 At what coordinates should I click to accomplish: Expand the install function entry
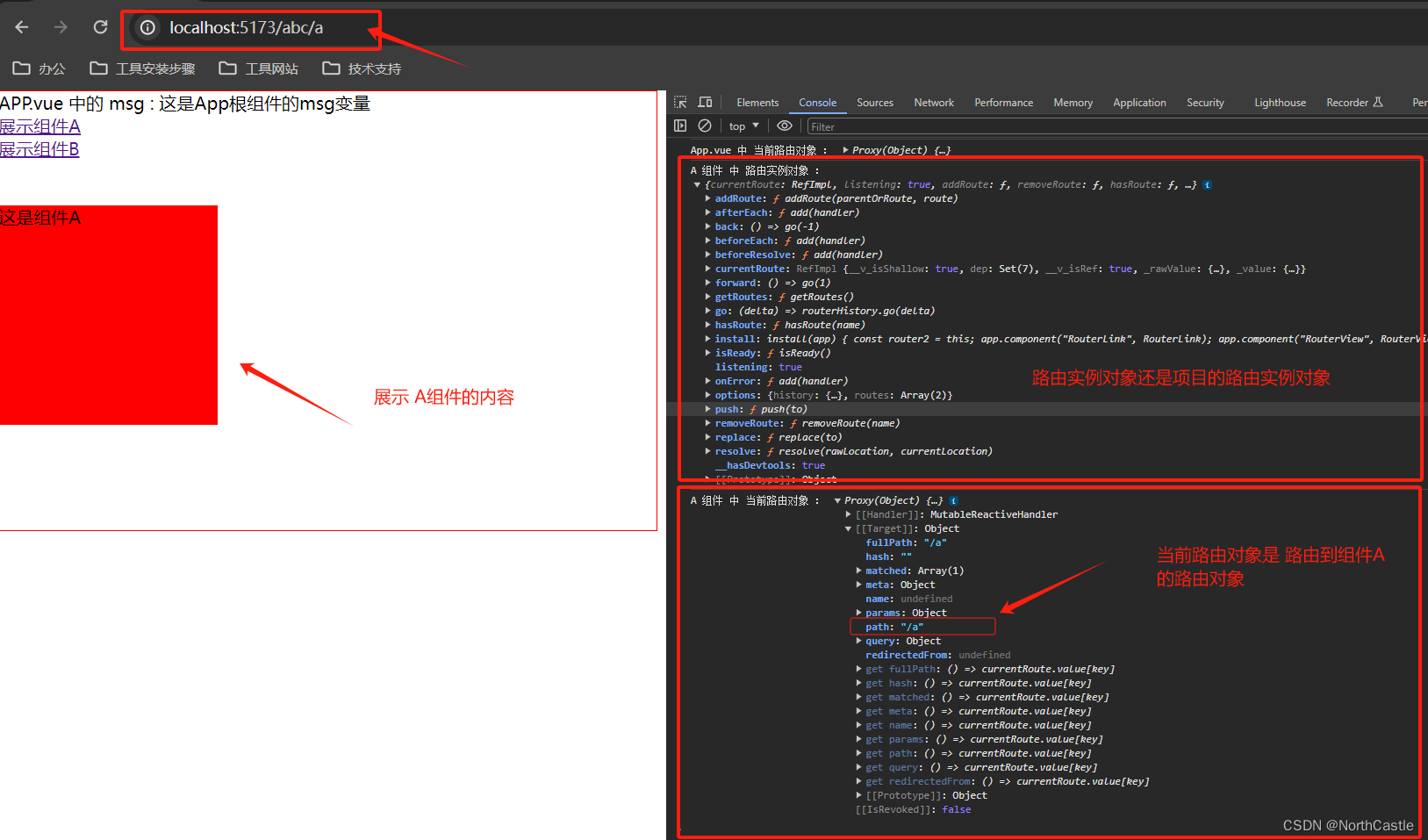click(x=707, y=340)
